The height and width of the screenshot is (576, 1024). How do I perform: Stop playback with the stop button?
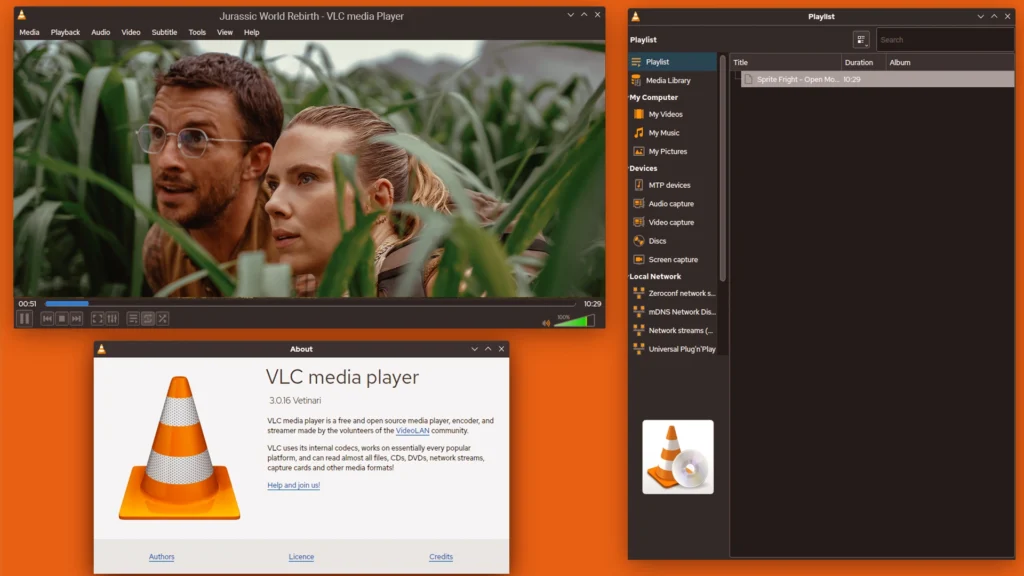(62, 319)
